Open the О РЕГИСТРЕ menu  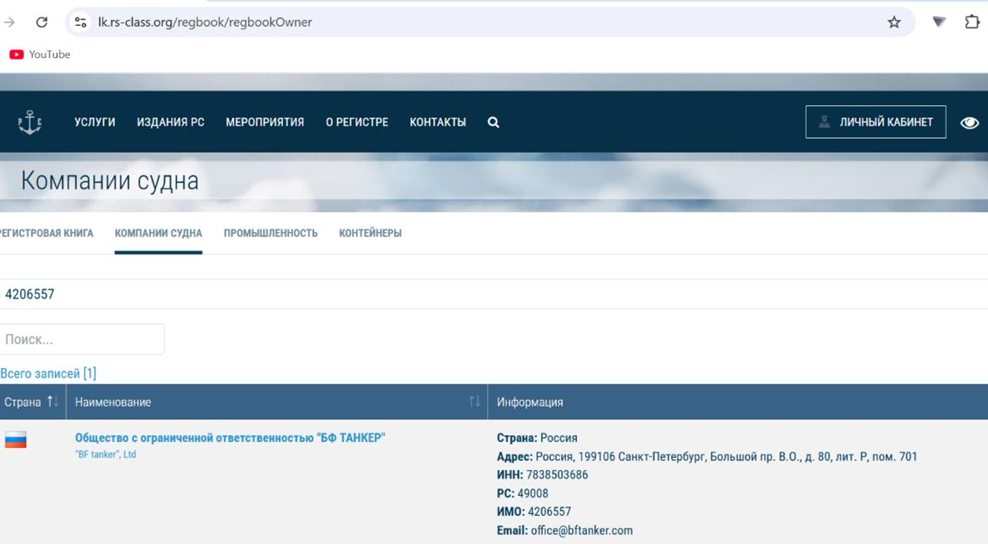coord(357,122)
